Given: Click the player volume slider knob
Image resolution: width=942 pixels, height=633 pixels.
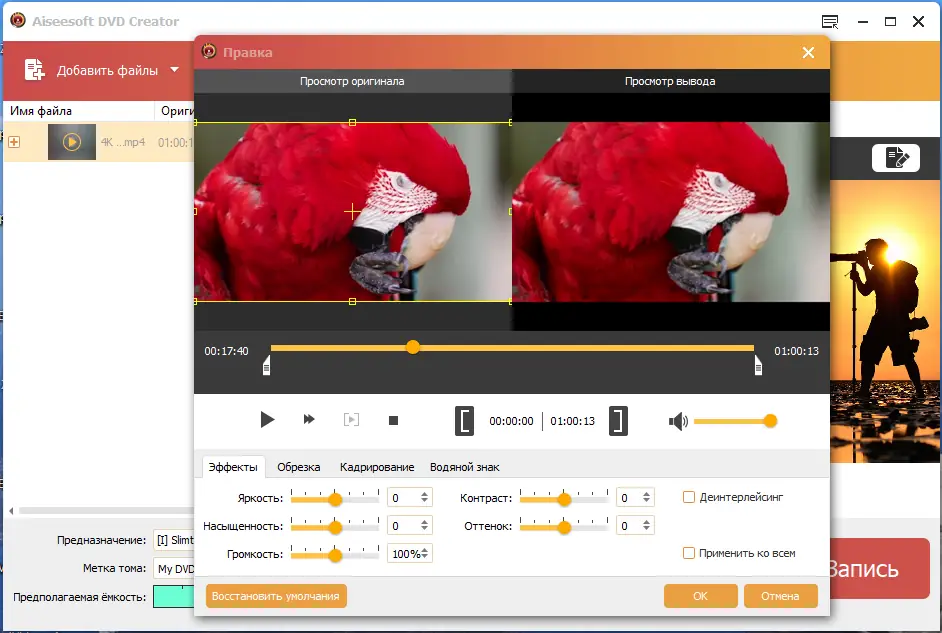Looking at the screenshot, I should coord(770,421).
